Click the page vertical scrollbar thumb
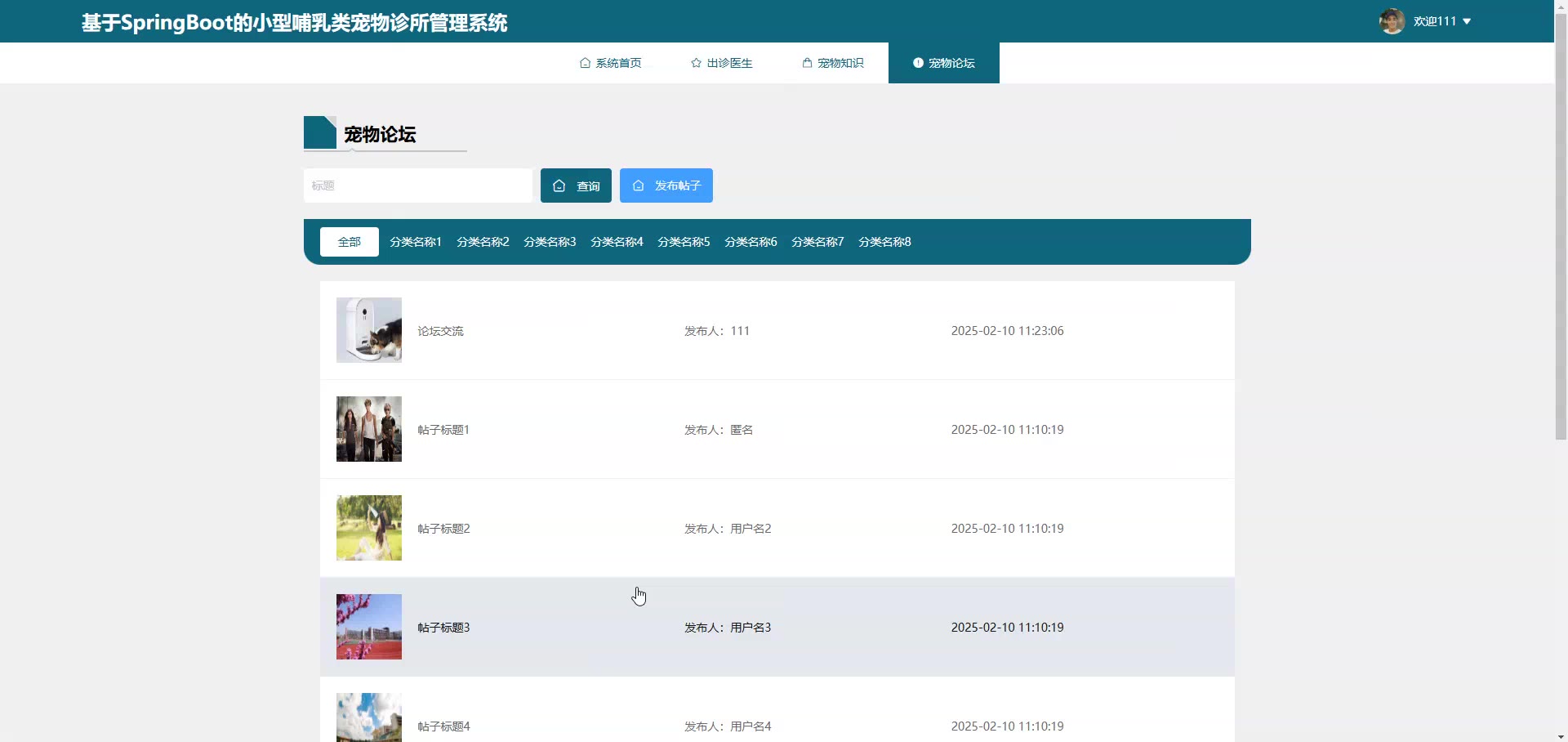This screenshot has width=1568, height=742. (1561, 229)
